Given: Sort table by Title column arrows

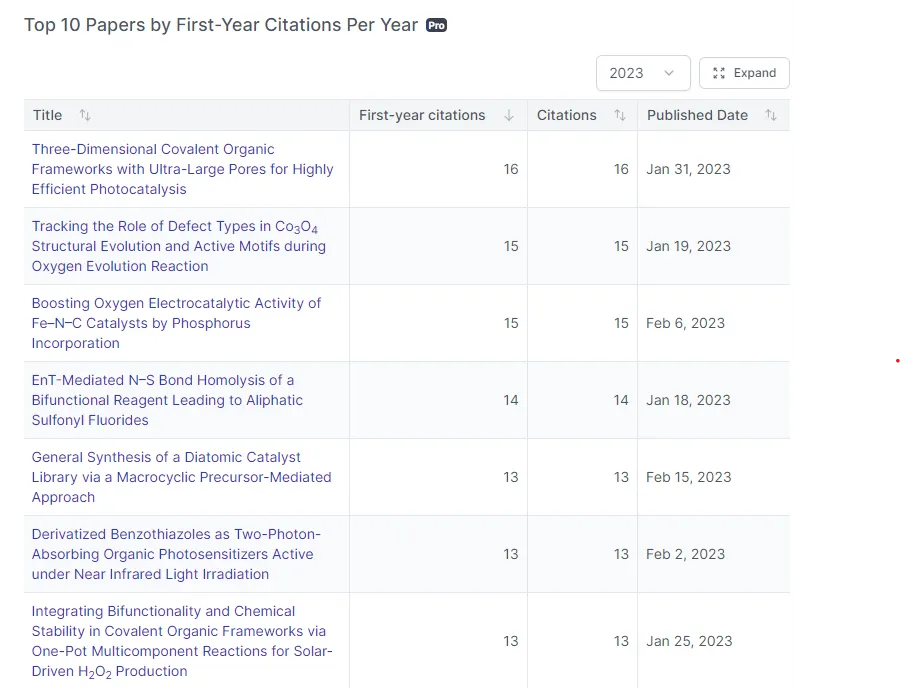Looking at the screenshot, I should (x=85, y=115).
